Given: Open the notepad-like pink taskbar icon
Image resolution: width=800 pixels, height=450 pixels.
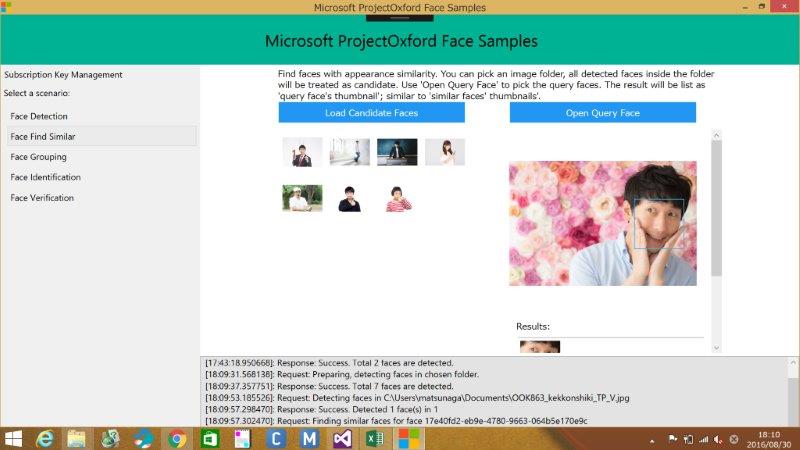Looking at the screenshot, I should [x=243, y=439].
